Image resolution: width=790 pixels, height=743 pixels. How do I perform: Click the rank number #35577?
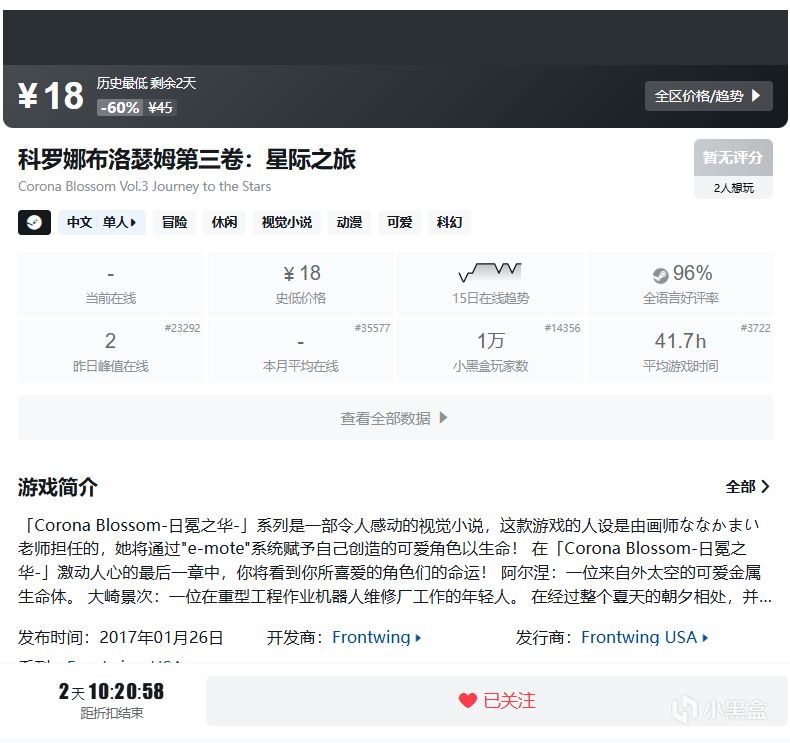(372, 328)
